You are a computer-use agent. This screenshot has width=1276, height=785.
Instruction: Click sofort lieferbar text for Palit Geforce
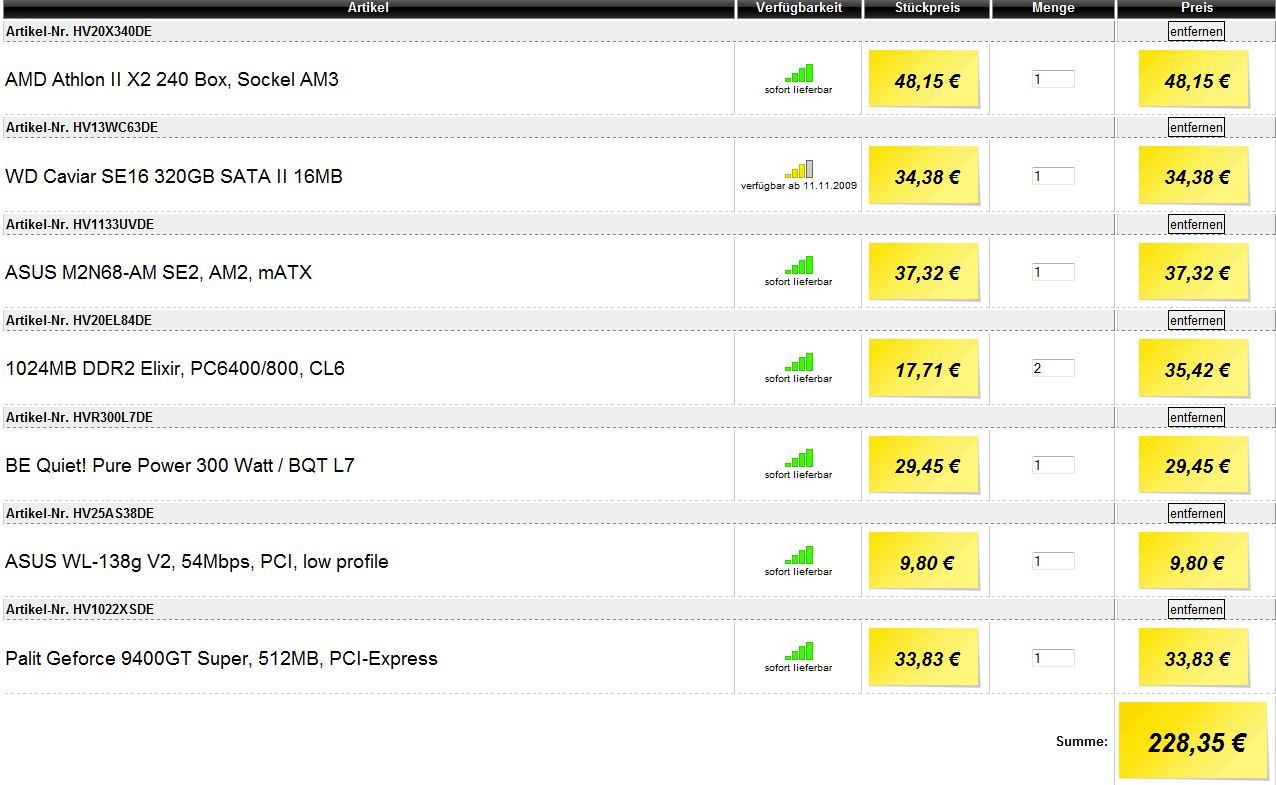(799, 668)
